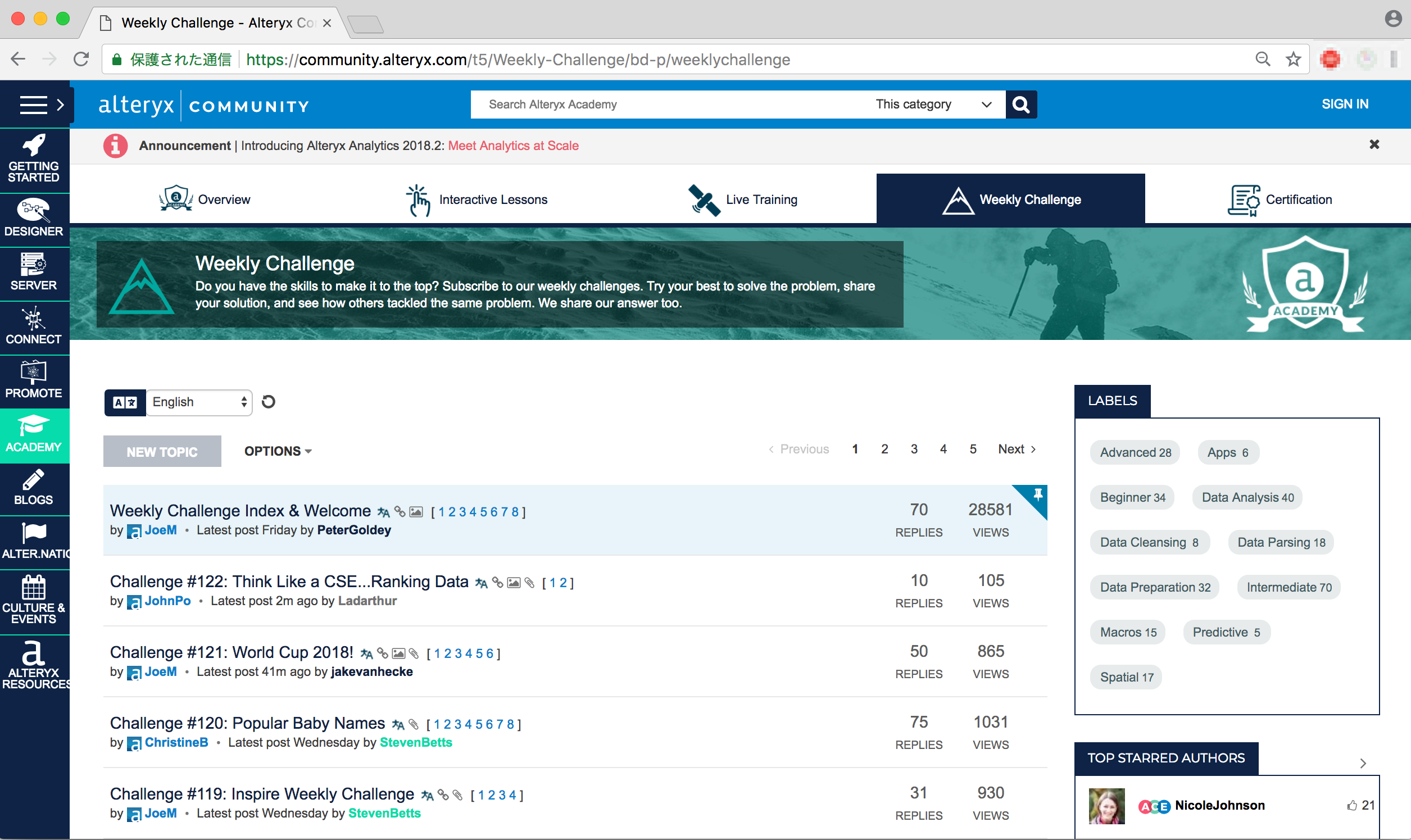Go to the Next page of topics
Viewport: 1411px width, 840px height.
[x=1017, y=449]
